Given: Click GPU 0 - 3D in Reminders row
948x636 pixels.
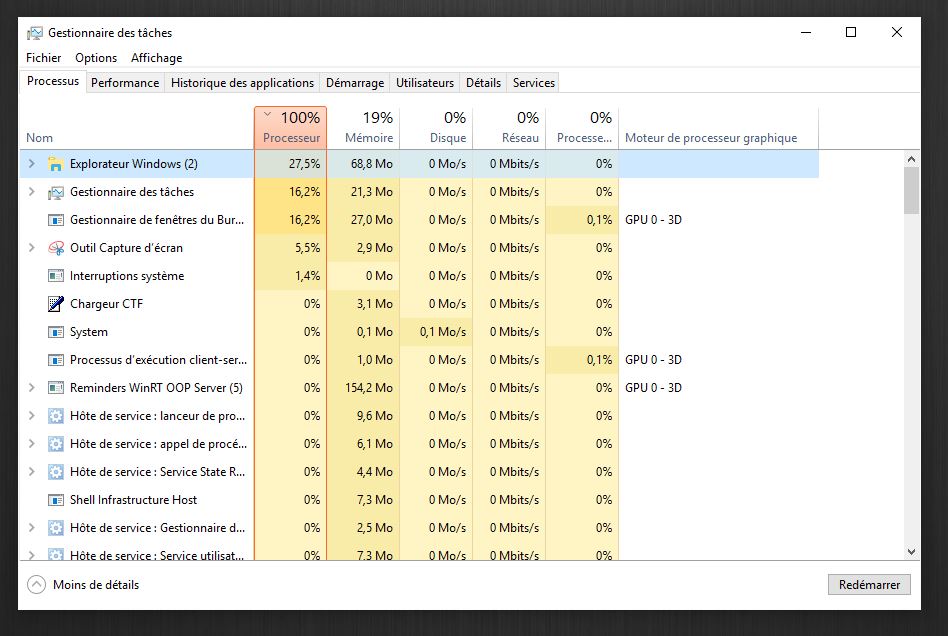Looking at the screenshot, I should [653, 388].
